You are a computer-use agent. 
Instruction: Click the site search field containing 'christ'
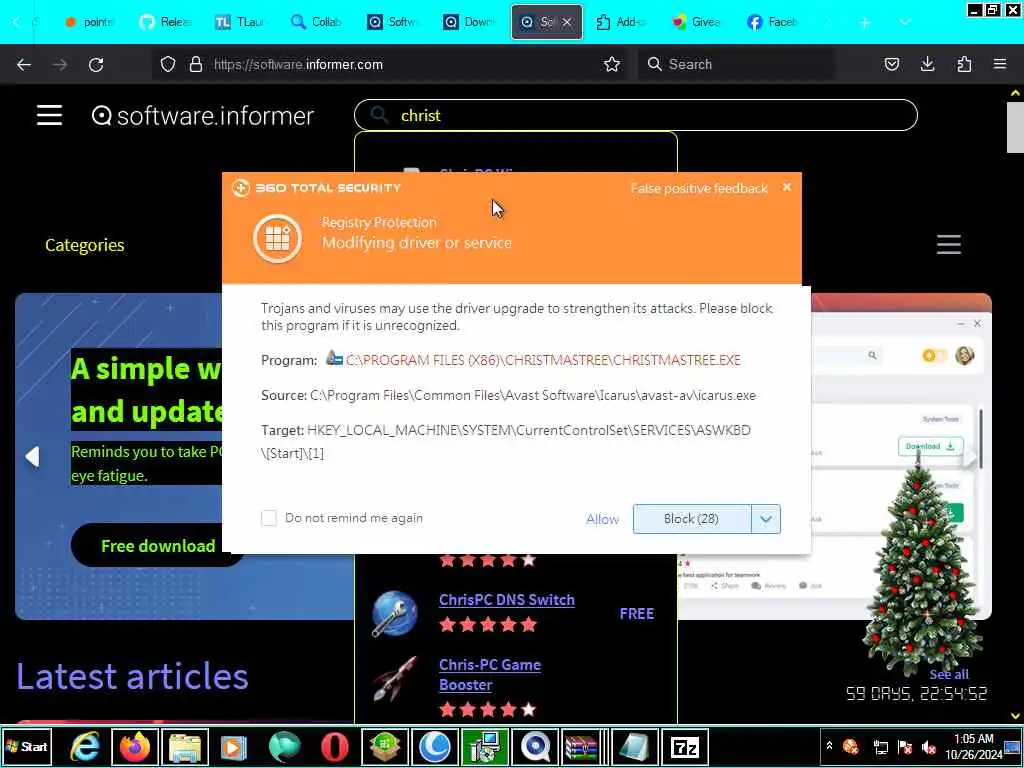tap(635, 115)
